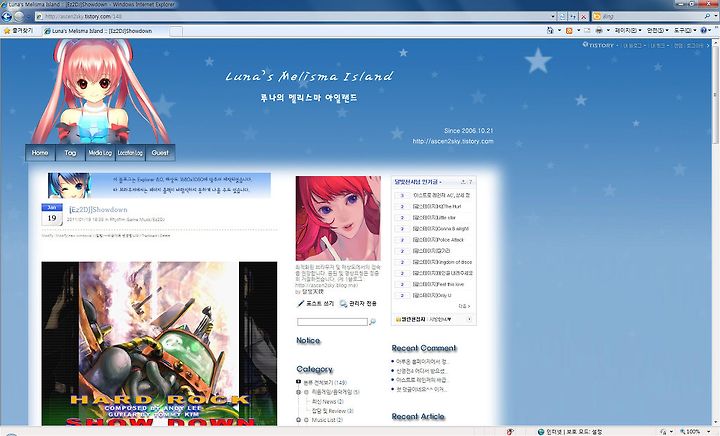
Task: Expand the Music List category node
Action: 298,420
